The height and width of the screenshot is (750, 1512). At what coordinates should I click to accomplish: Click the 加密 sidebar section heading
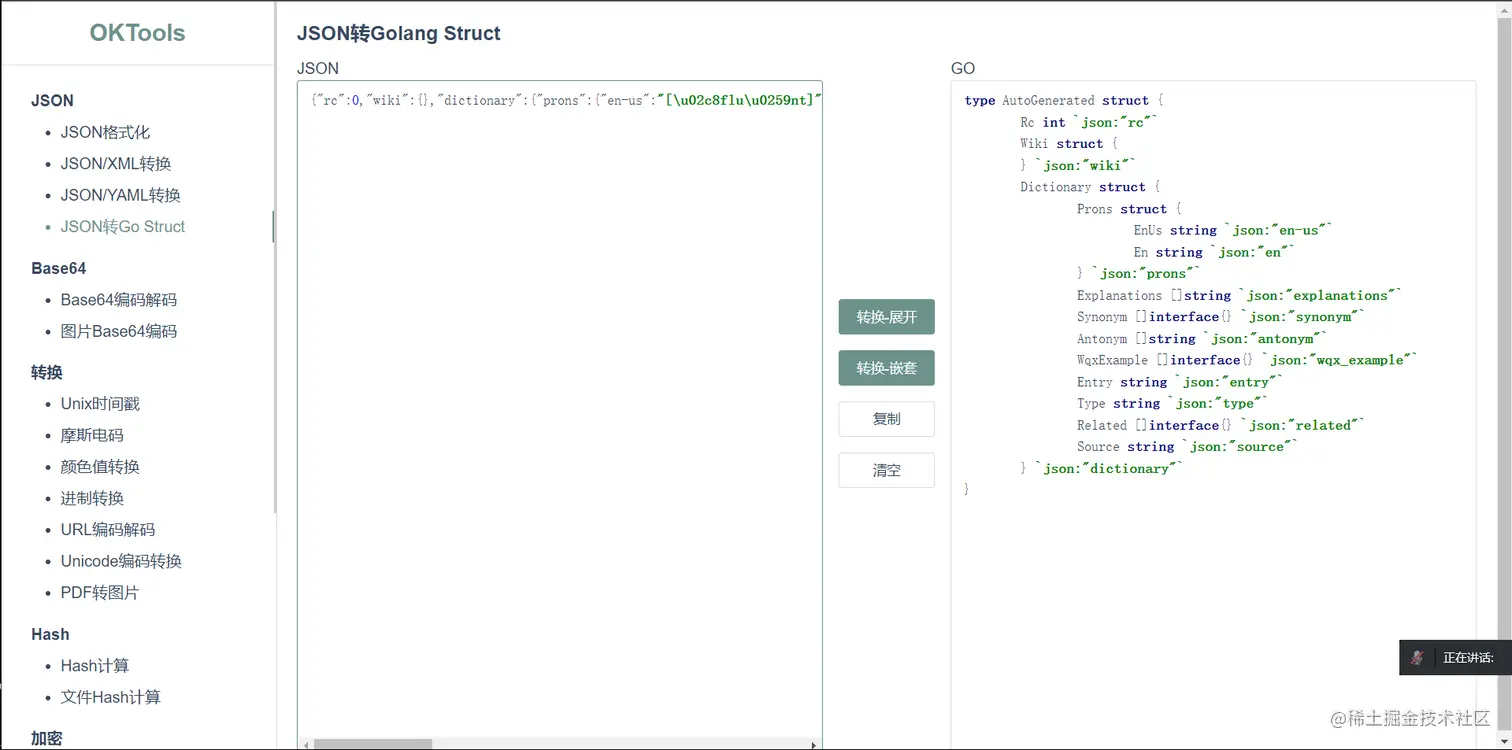pos(47,738)
